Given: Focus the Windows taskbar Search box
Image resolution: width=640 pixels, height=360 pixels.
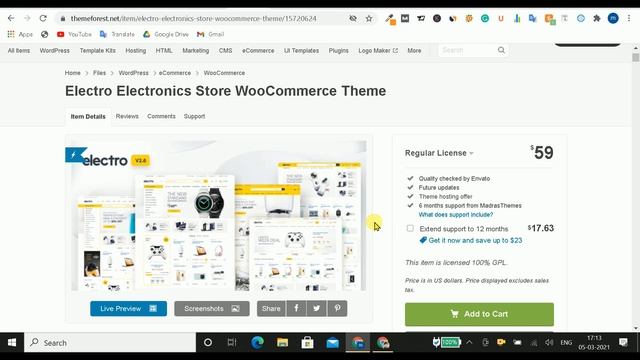Looking at the screenshot, I should coord(110,342).
